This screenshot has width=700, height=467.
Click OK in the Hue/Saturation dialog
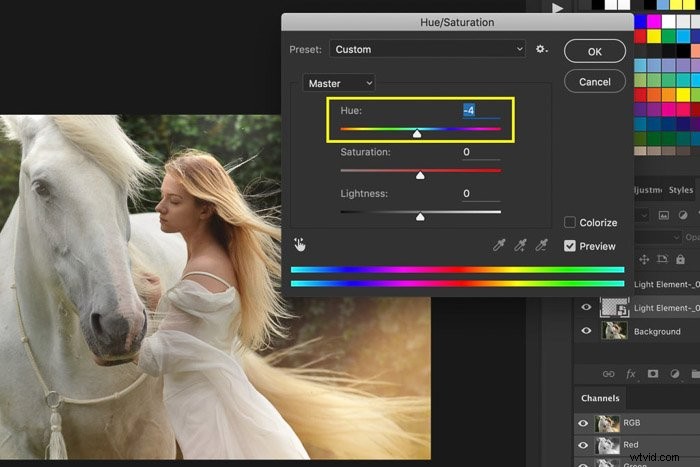tap(595, 51)
